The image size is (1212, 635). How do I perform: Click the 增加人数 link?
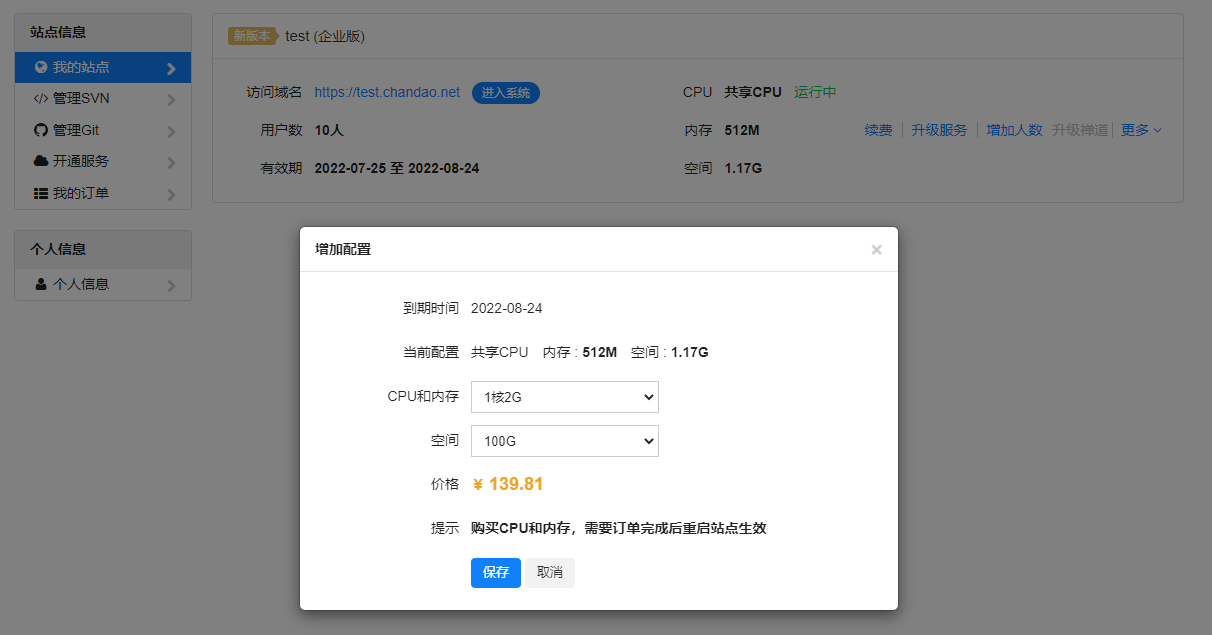[1014, 130]
